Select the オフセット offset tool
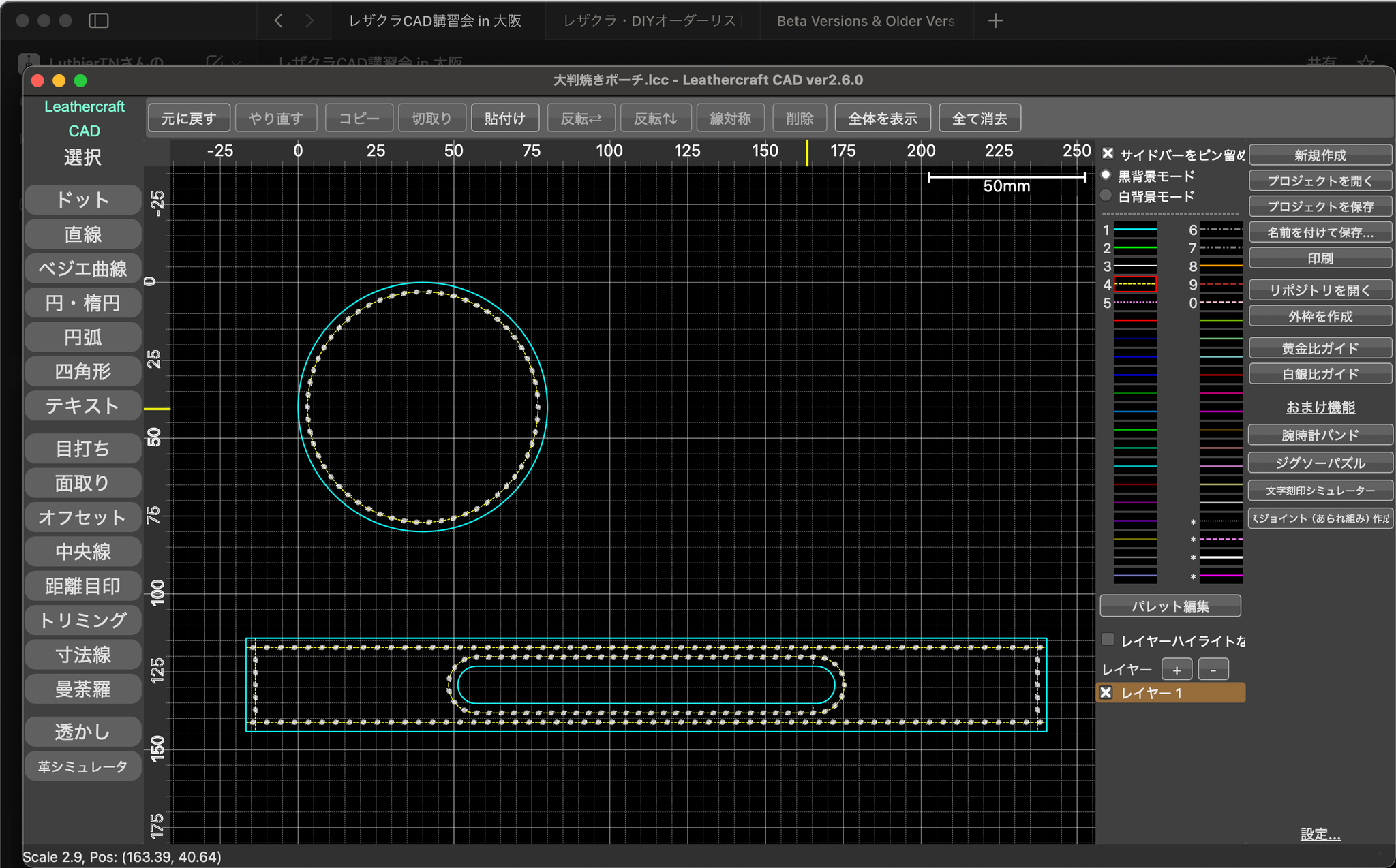 pos(82,517)
